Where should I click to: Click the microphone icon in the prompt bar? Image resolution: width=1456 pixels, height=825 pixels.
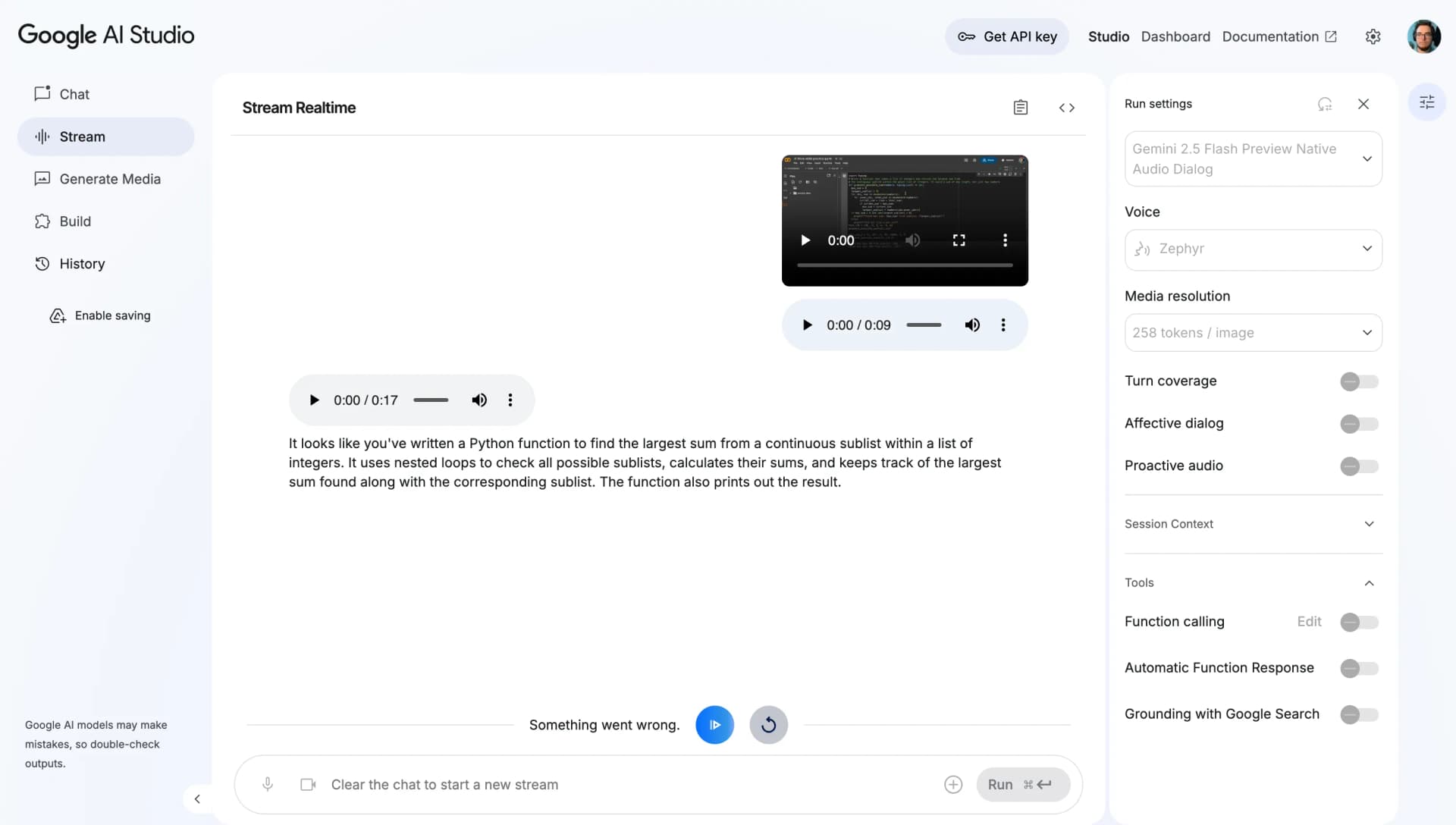click(x=268, y=784)
